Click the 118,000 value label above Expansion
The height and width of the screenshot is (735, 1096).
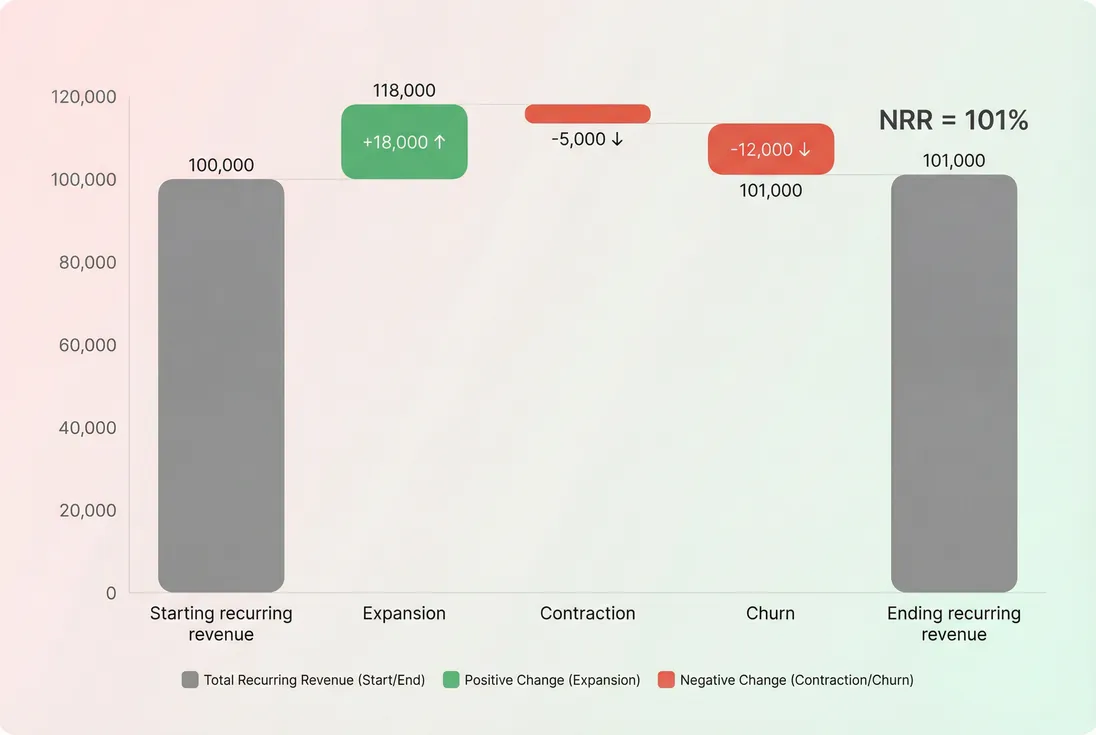pyautogui.click(x=403, y=90)
